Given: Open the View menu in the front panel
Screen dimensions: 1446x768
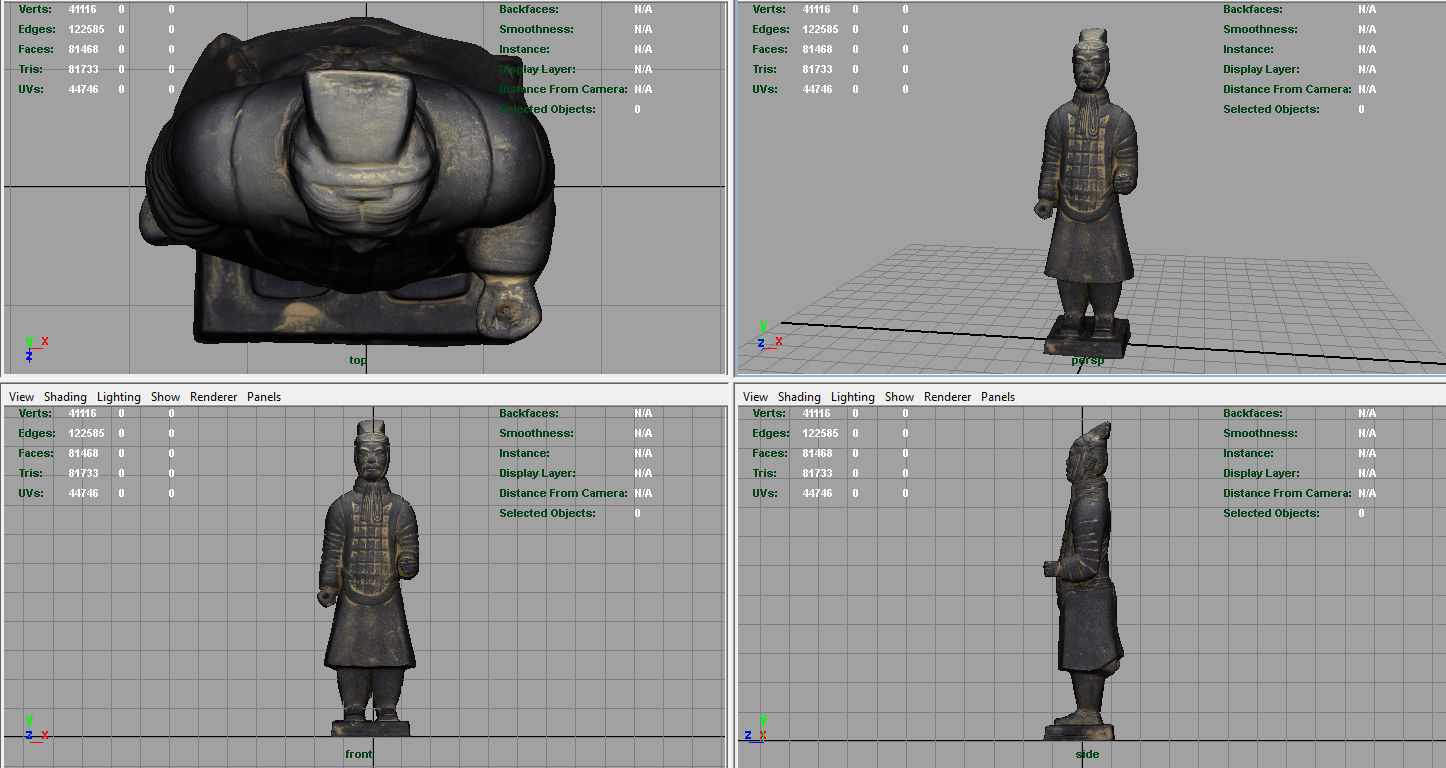Looking at the screenshot, I should click(x=21, y=397).
